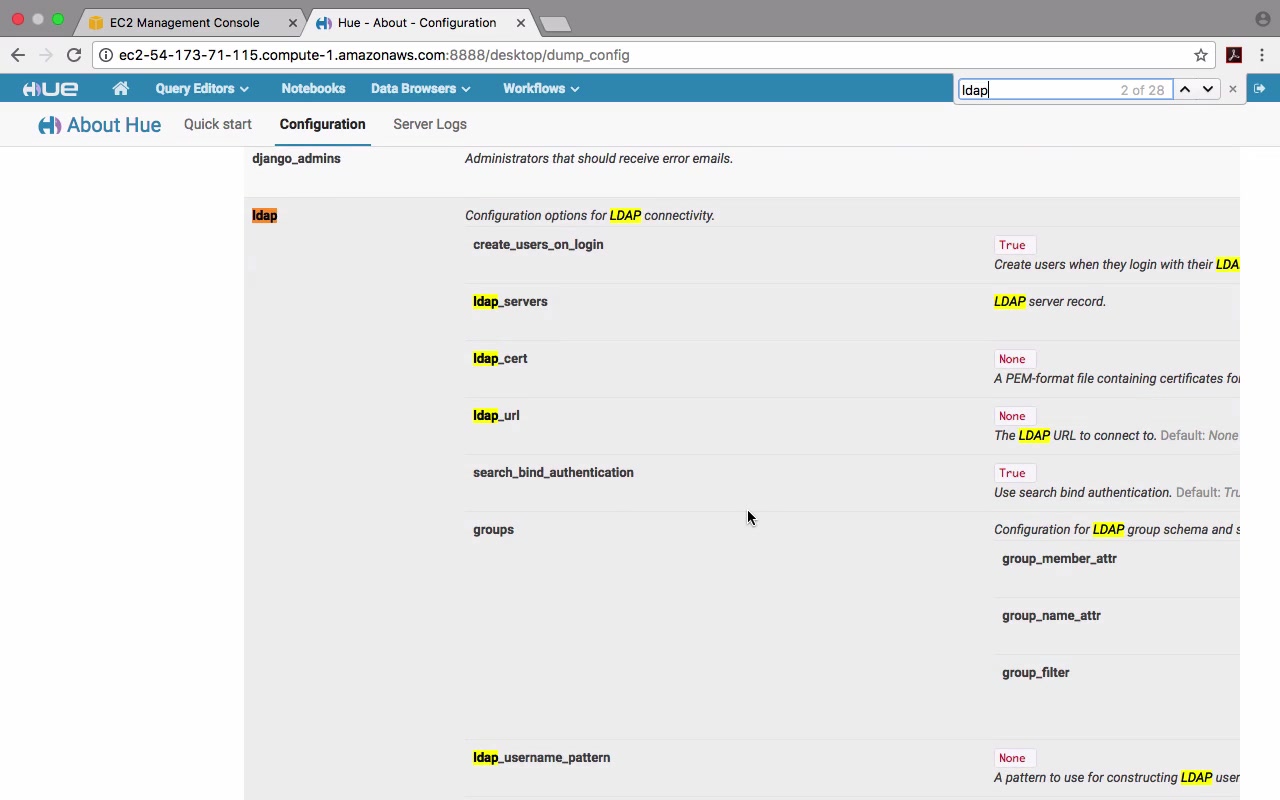Jump to previous find result
This screenshot has height=800, width=1280.
point(1185,90)
